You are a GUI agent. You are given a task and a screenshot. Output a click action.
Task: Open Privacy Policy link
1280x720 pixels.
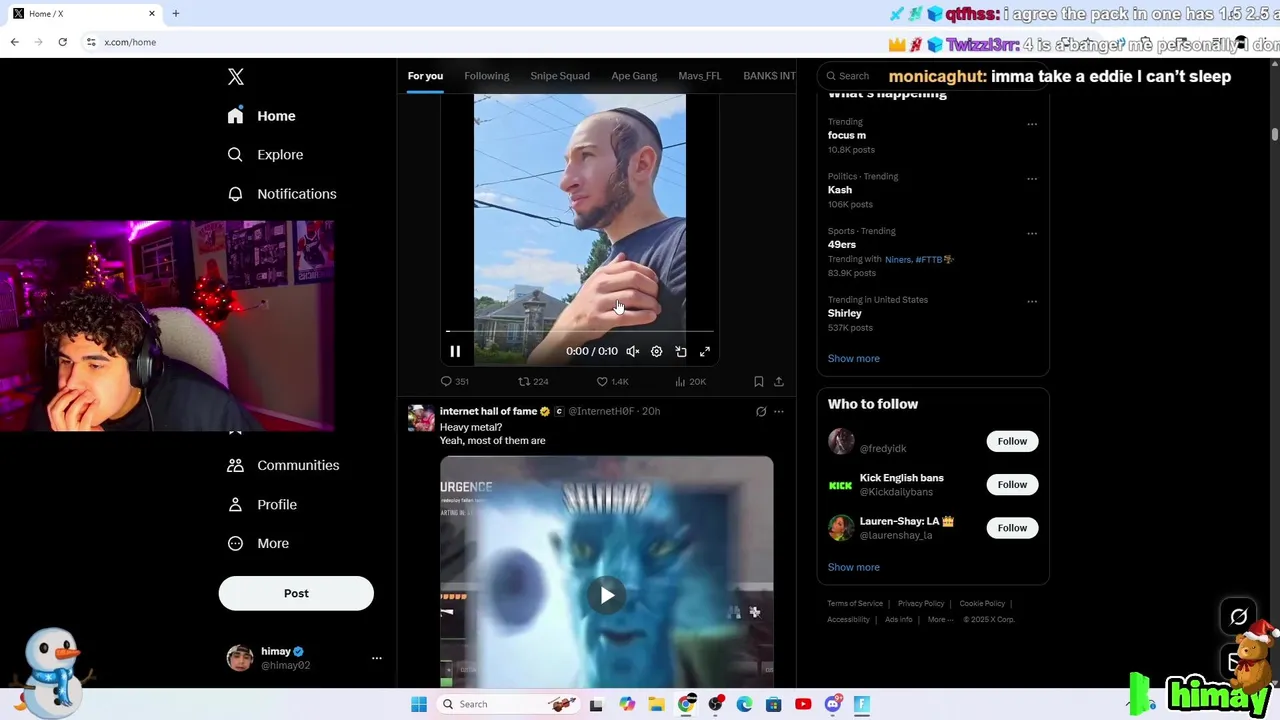click(921, 603)
